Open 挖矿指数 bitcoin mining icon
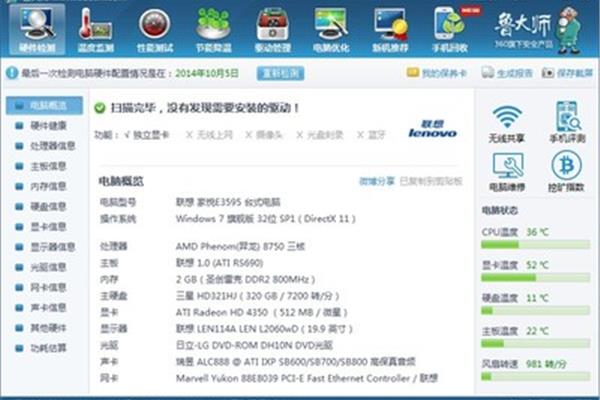The height and width of the screenshot is (400, 600). coord(566,171)
